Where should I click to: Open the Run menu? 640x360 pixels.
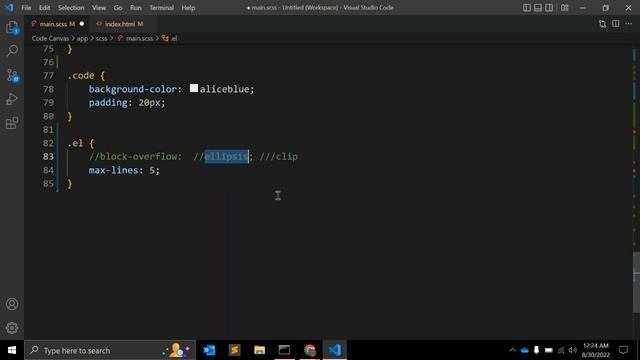[x=136, y=8]
